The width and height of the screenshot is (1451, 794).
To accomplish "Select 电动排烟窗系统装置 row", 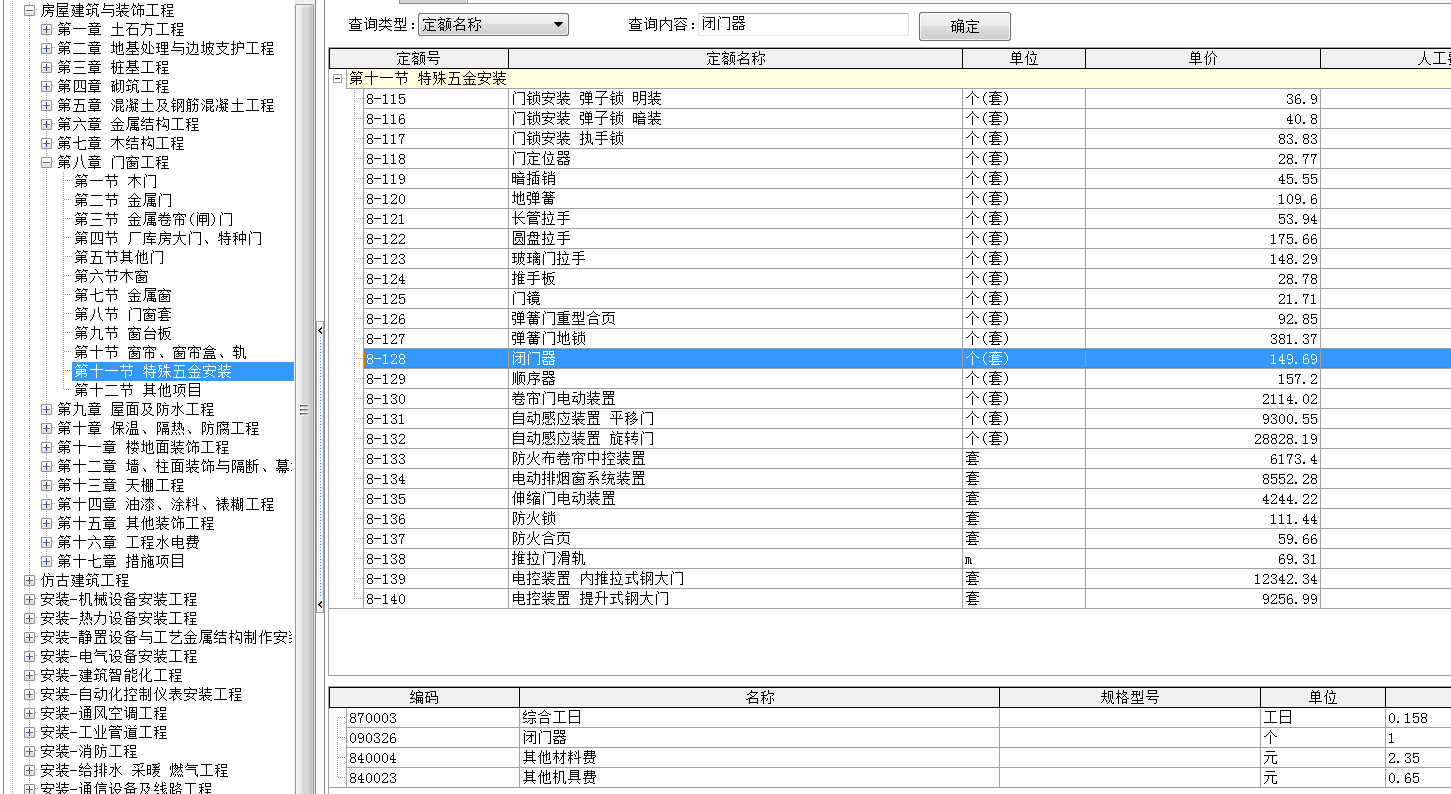I will click(907, 479).
